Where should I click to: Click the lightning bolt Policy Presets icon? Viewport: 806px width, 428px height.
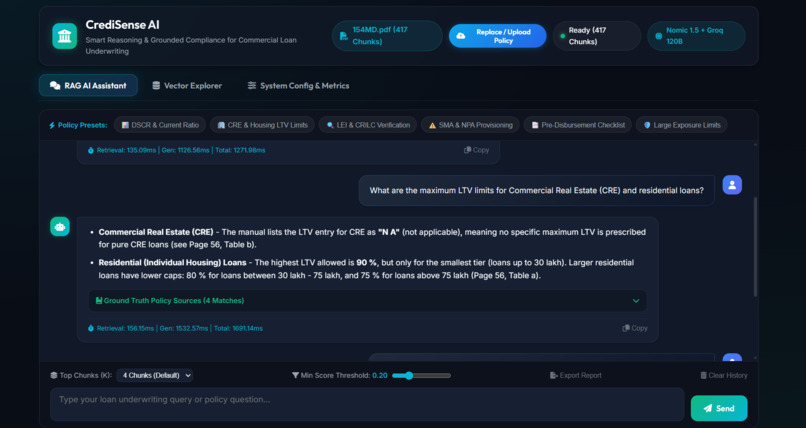pyautogui.click(x=52, y=125)
